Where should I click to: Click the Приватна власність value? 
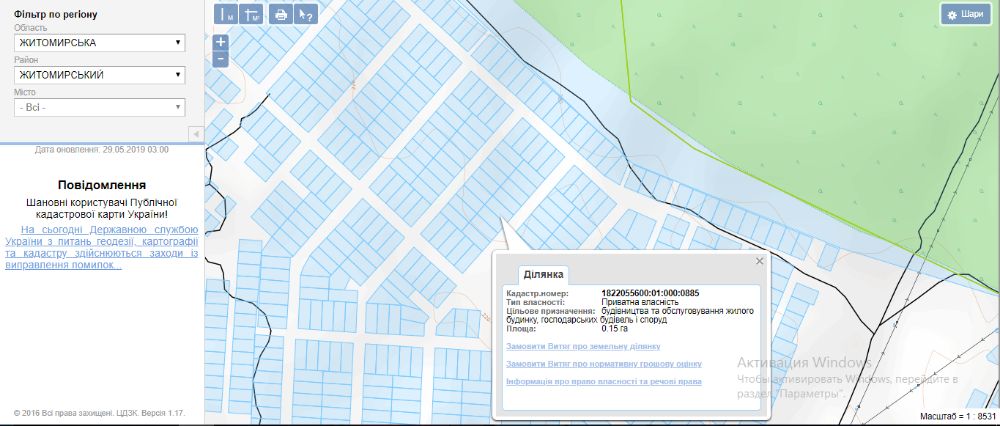[x=640, y=302]
